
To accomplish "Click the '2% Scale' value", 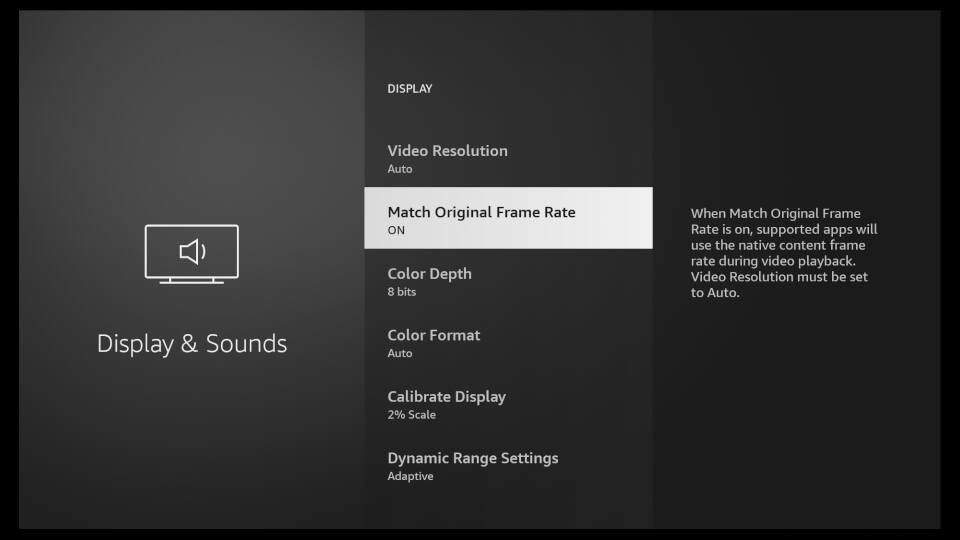I will [x=411, y=414].
